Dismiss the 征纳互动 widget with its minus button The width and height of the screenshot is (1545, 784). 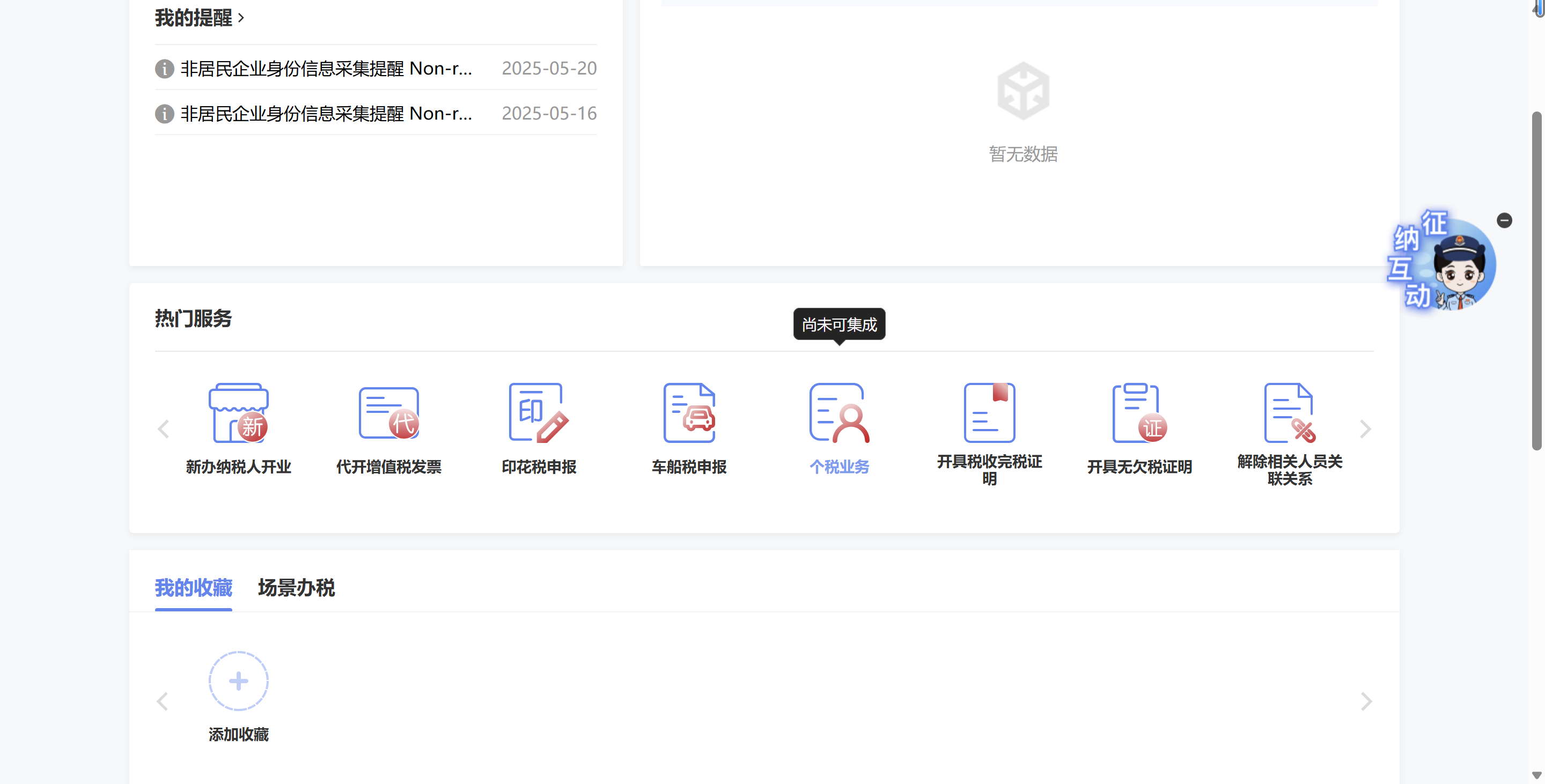1504,220
